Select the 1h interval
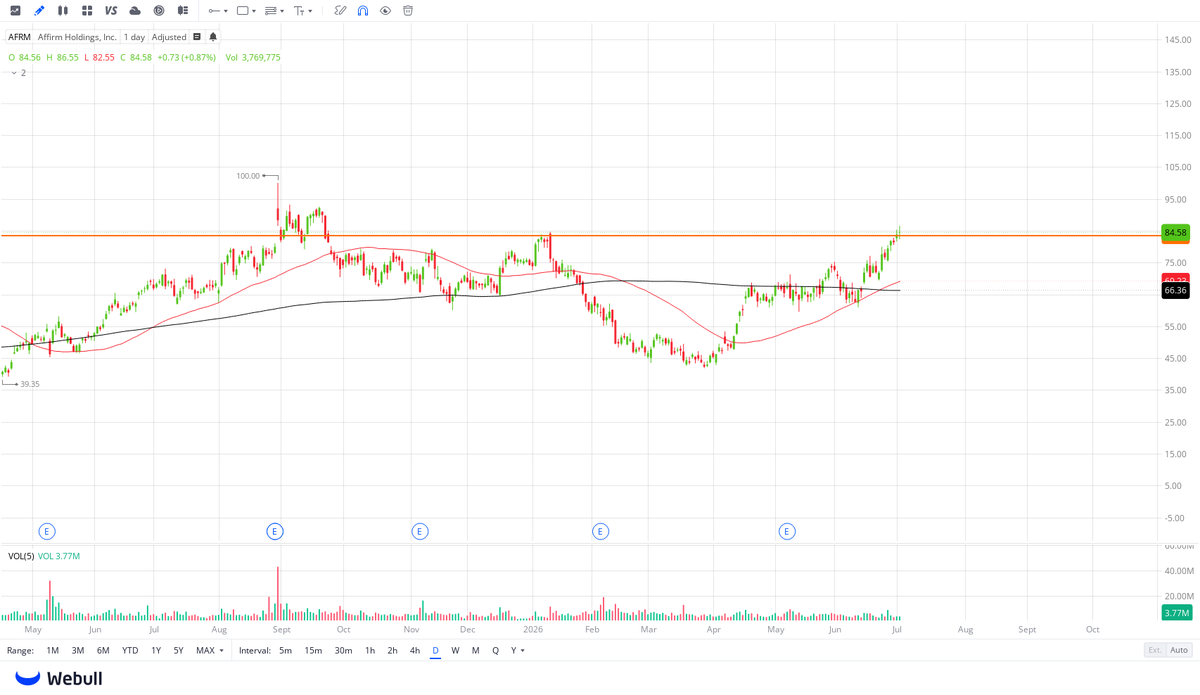Screen dimensions: 1200x695 (370, 651)
